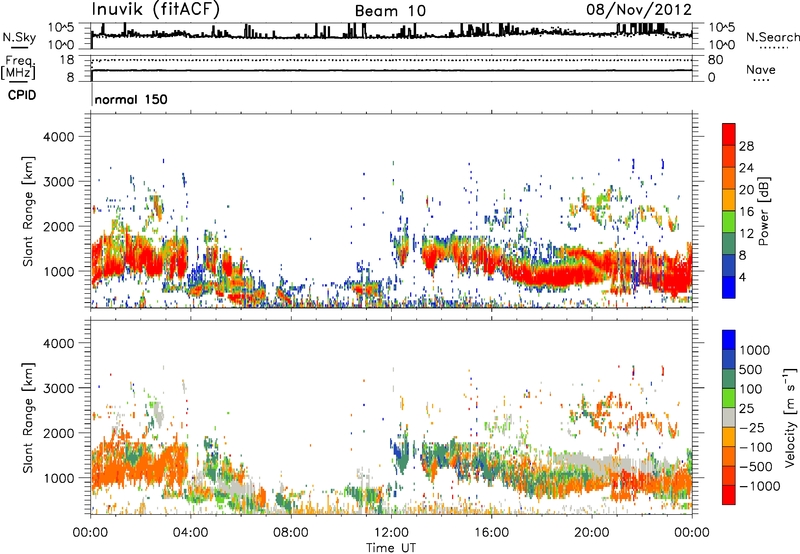Image resolution: width=800 pixels, height=554 pixels.
Task: Click the "20:00" time tick label
Action: pos(591,533)
